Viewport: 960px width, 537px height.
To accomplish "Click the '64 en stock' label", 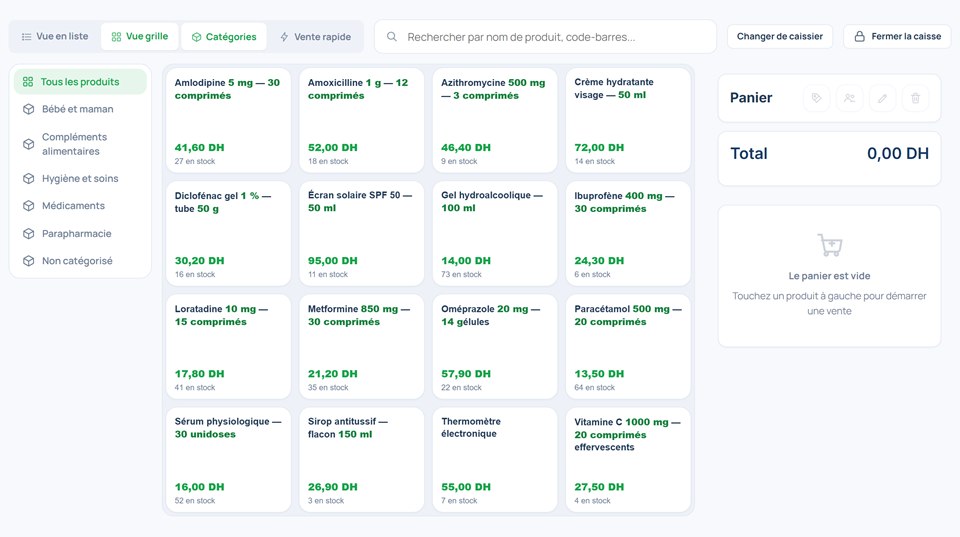I will click(594, 388).
